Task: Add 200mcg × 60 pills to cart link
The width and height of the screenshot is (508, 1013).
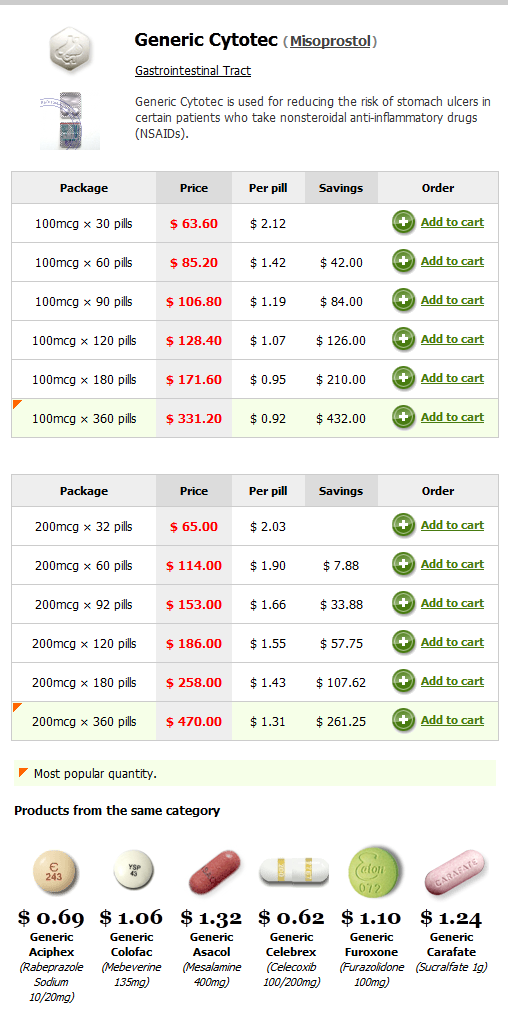Action: tap(452, 564)
